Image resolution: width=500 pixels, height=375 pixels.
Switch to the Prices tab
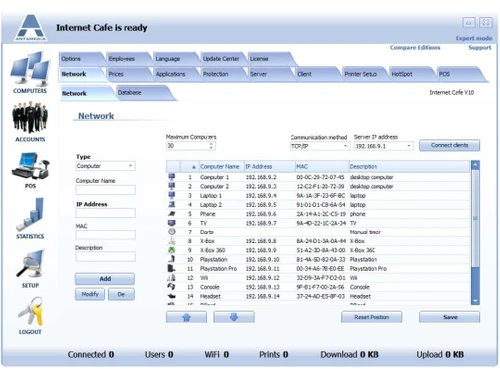point(127,74)
